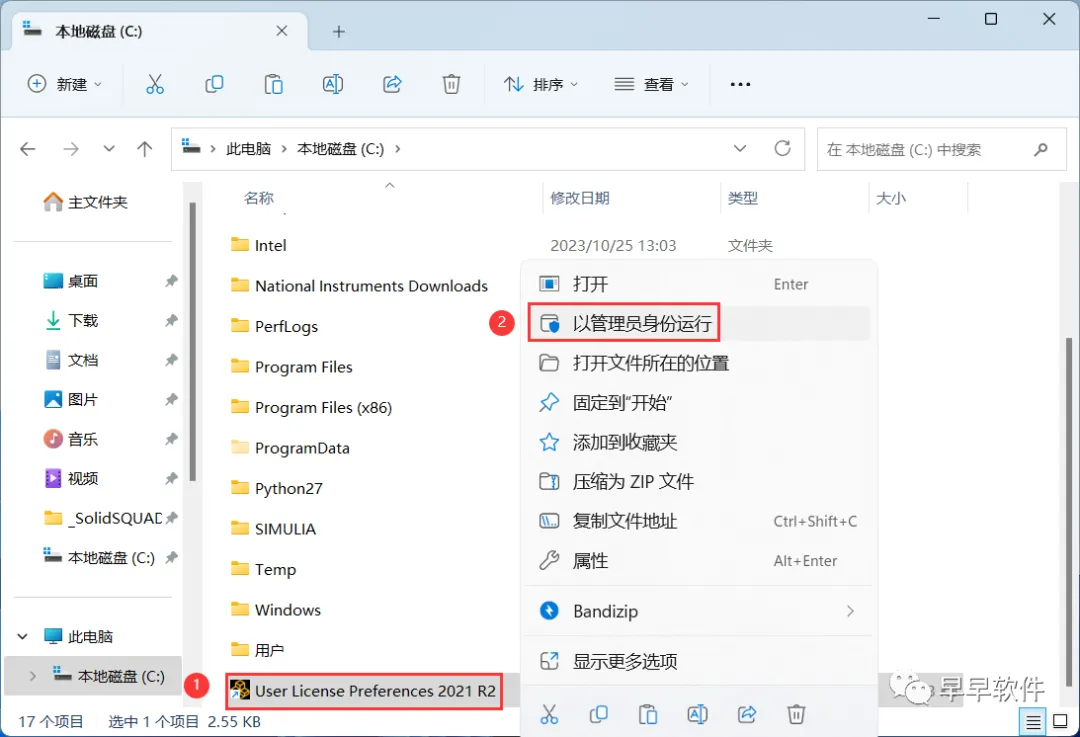Click the Delete trash icon in the top toolbar
Image resolution: width=1080 pixels, height=737 pixels.
451,84
